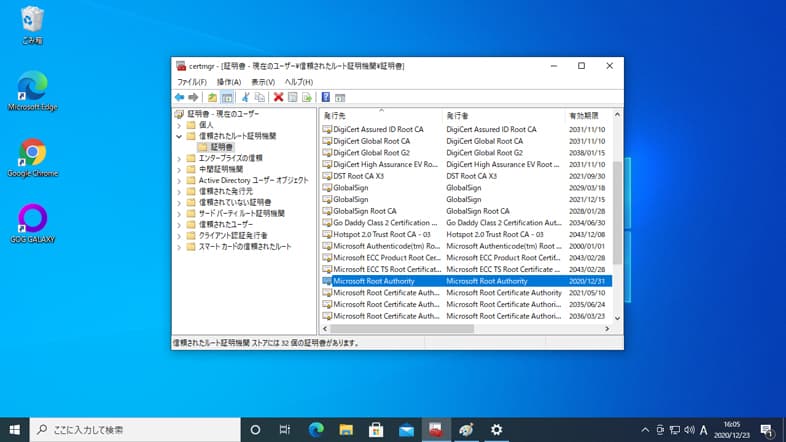Select GlobalSign Root CA certificate

(466, 211)
